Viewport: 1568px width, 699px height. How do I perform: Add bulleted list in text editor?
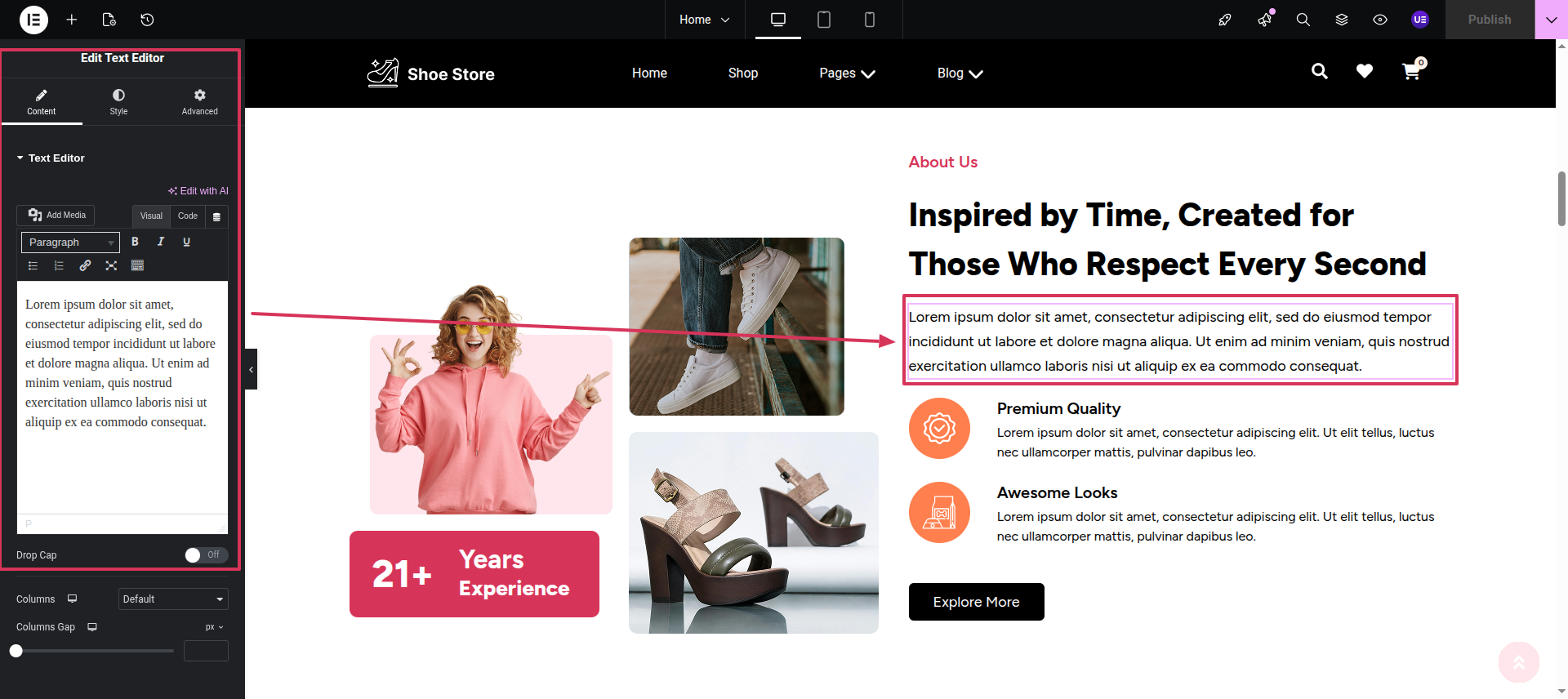click(33, 265)
